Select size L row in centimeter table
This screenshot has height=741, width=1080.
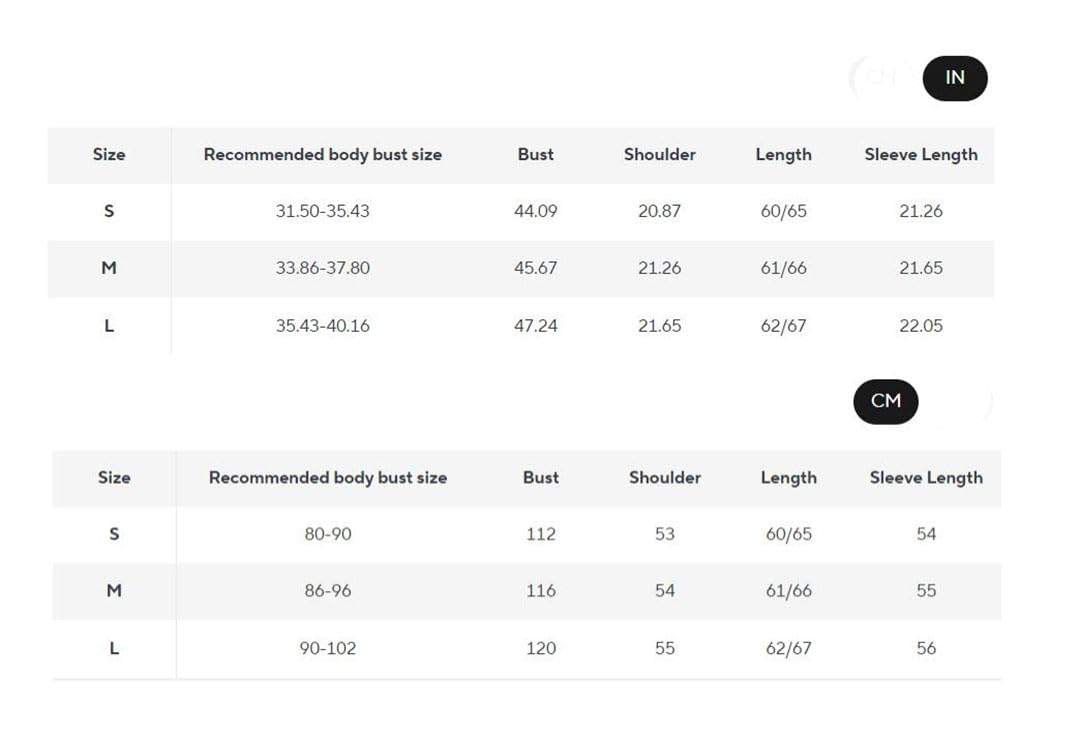(x=527, y=649)
